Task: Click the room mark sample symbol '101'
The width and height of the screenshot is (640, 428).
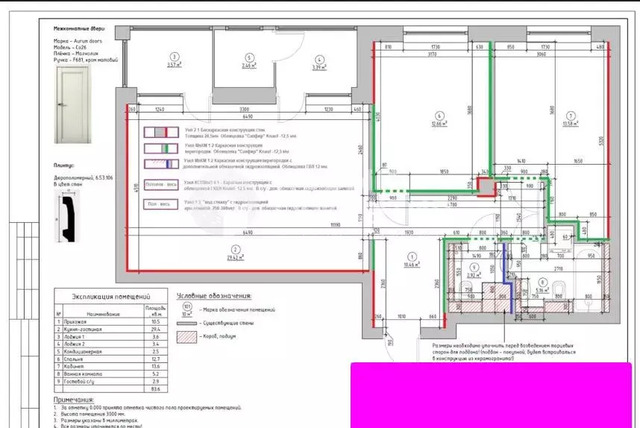Action: point(187,310)
